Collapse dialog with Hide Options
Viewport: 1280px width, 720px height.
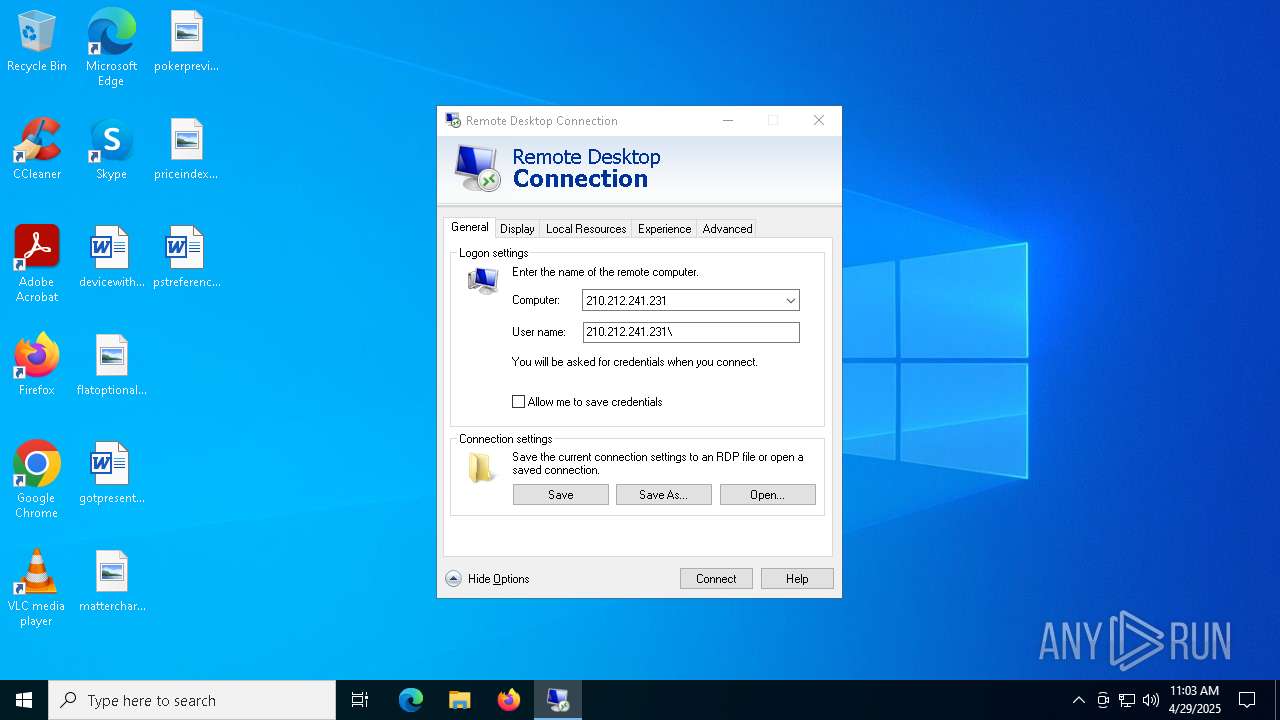487,579
